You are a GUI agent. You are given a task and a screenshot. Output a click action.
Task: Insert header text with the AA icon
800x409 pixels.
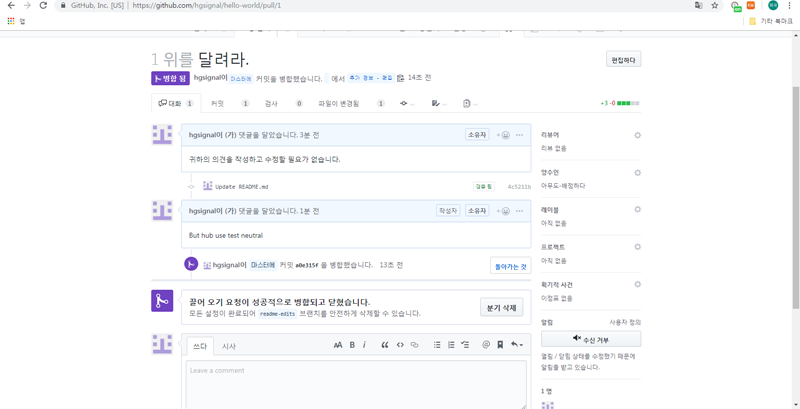coord(338,345)
